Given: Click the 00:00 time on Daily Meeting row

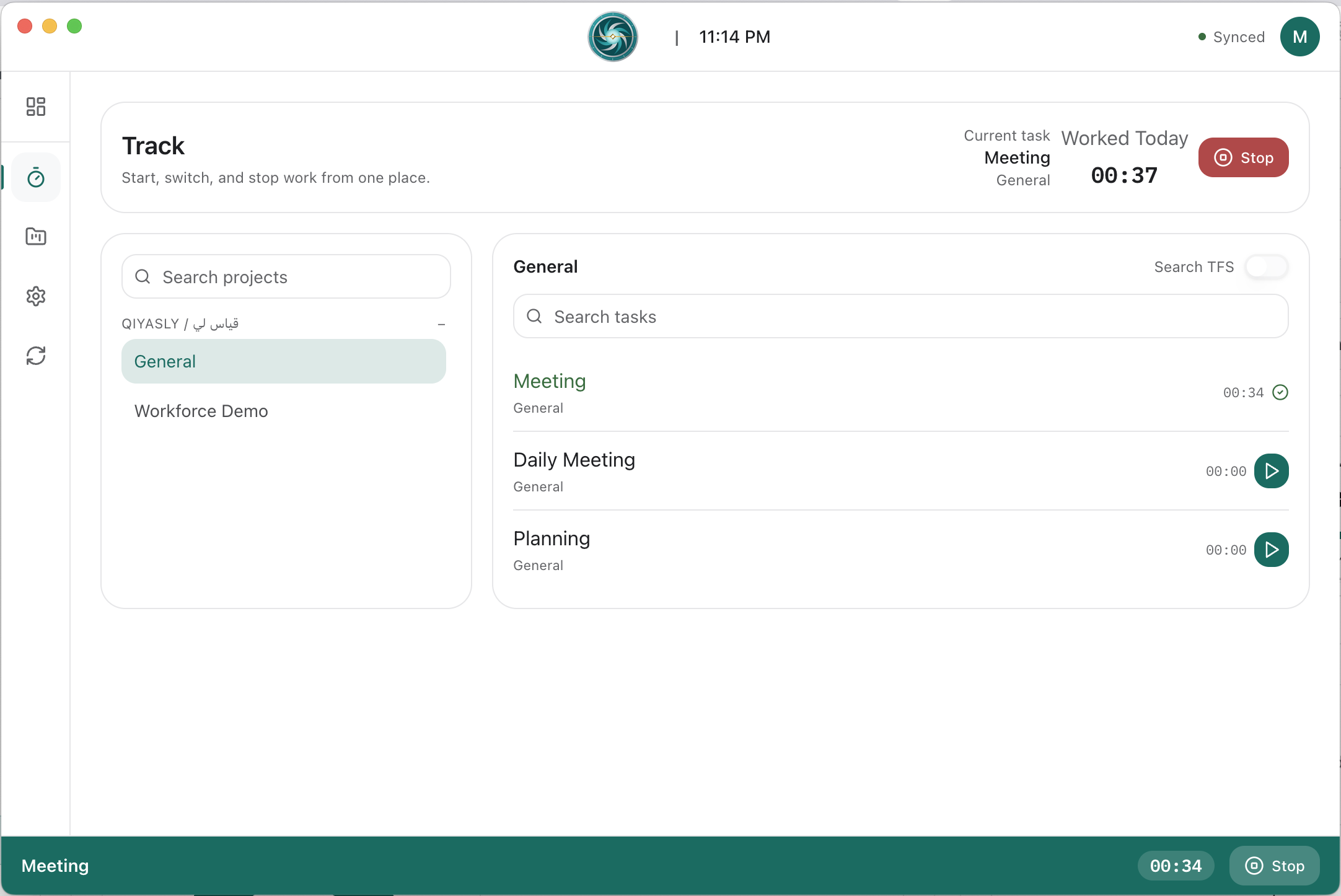Looking at the screenshot, I should click(x=1226, y=471).
